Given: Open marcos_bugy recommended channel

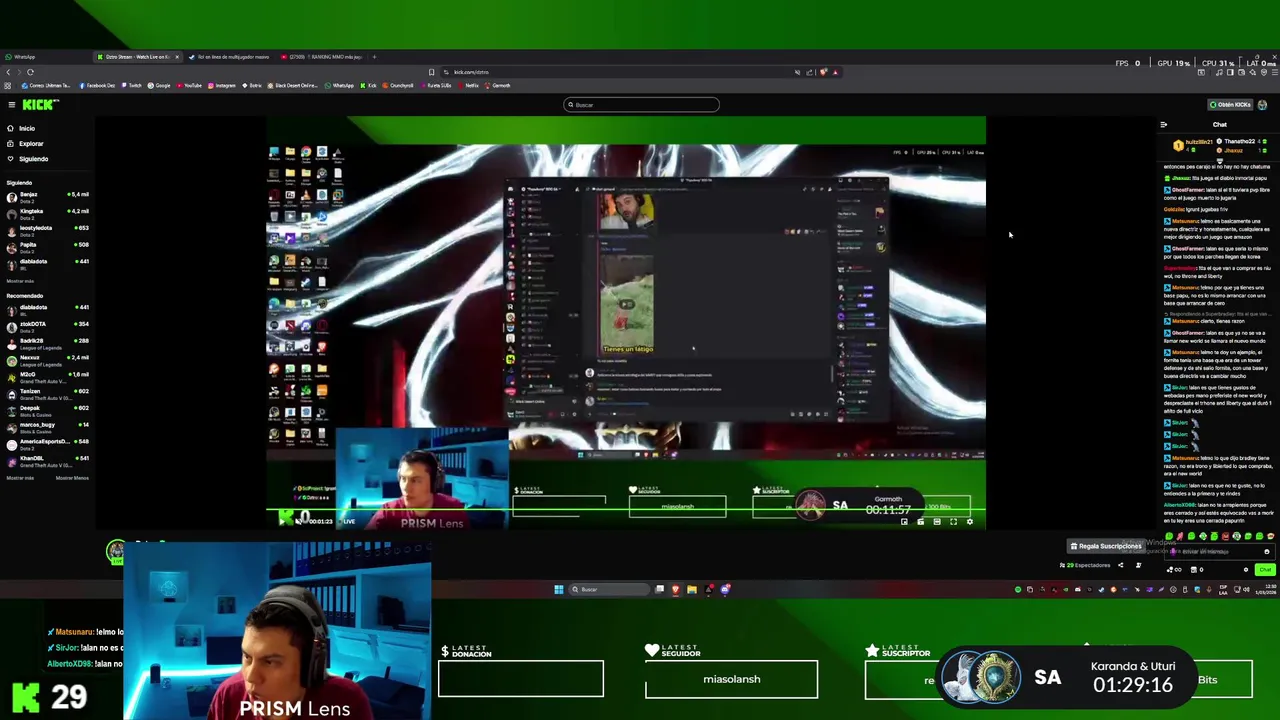Looking at the screenshot, I should tap(47, 427).
